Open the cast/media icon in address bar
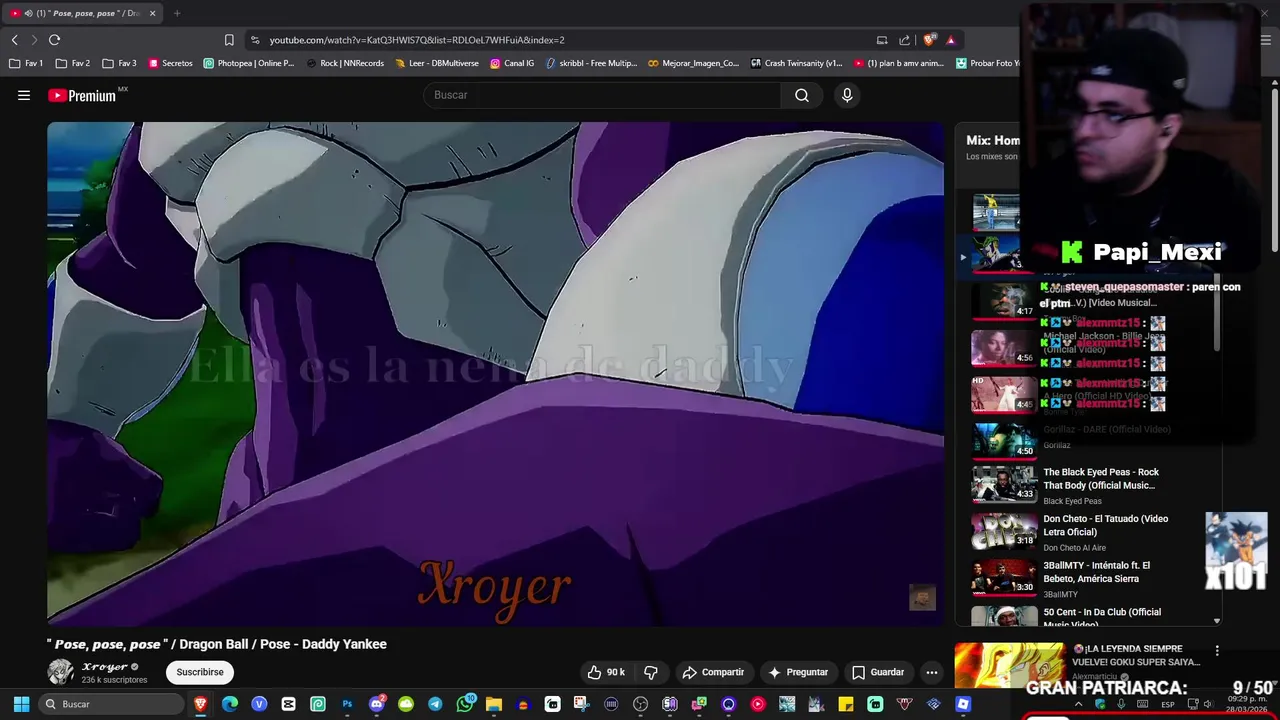 (882, 40)
